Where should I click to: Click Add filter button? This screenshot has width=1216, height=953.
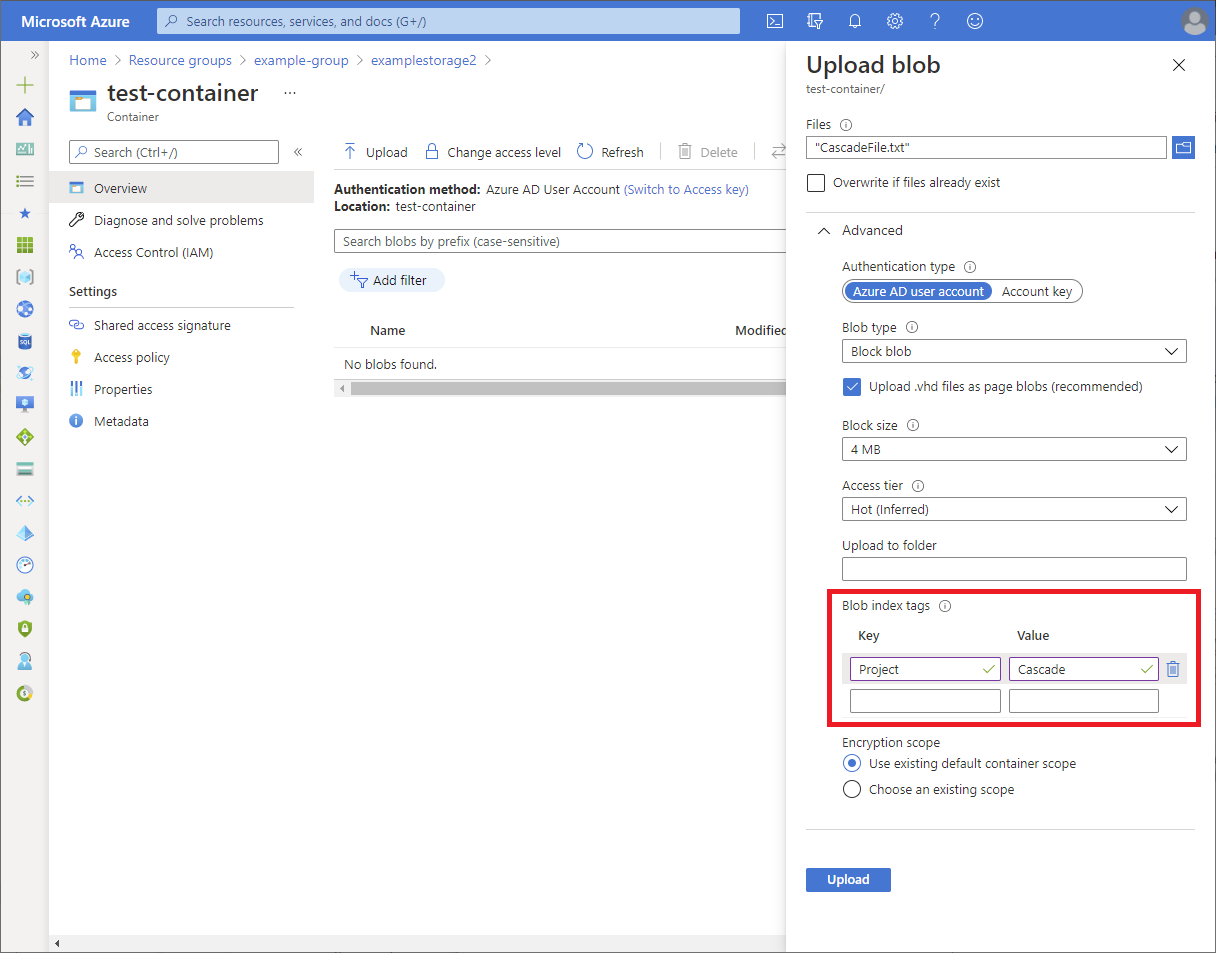(x=391, y=281)
